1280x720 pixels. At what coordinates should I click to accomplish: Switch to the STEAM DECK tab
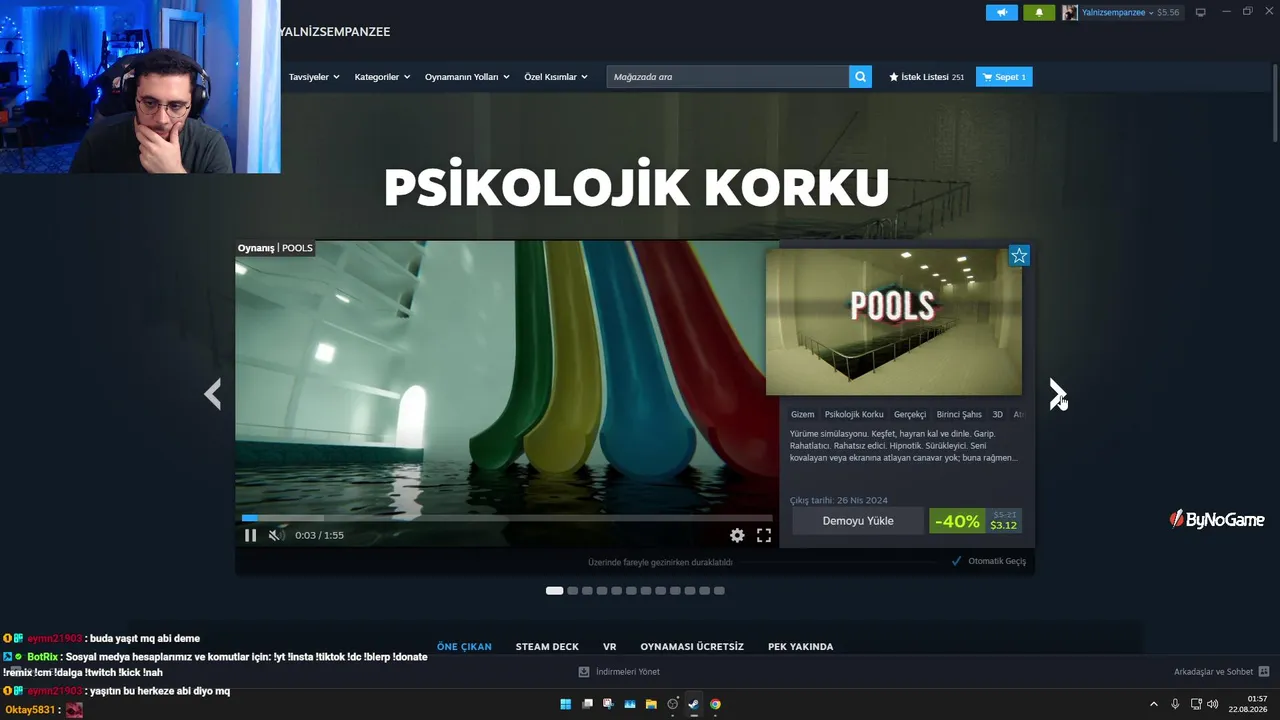tap(547, 647)
